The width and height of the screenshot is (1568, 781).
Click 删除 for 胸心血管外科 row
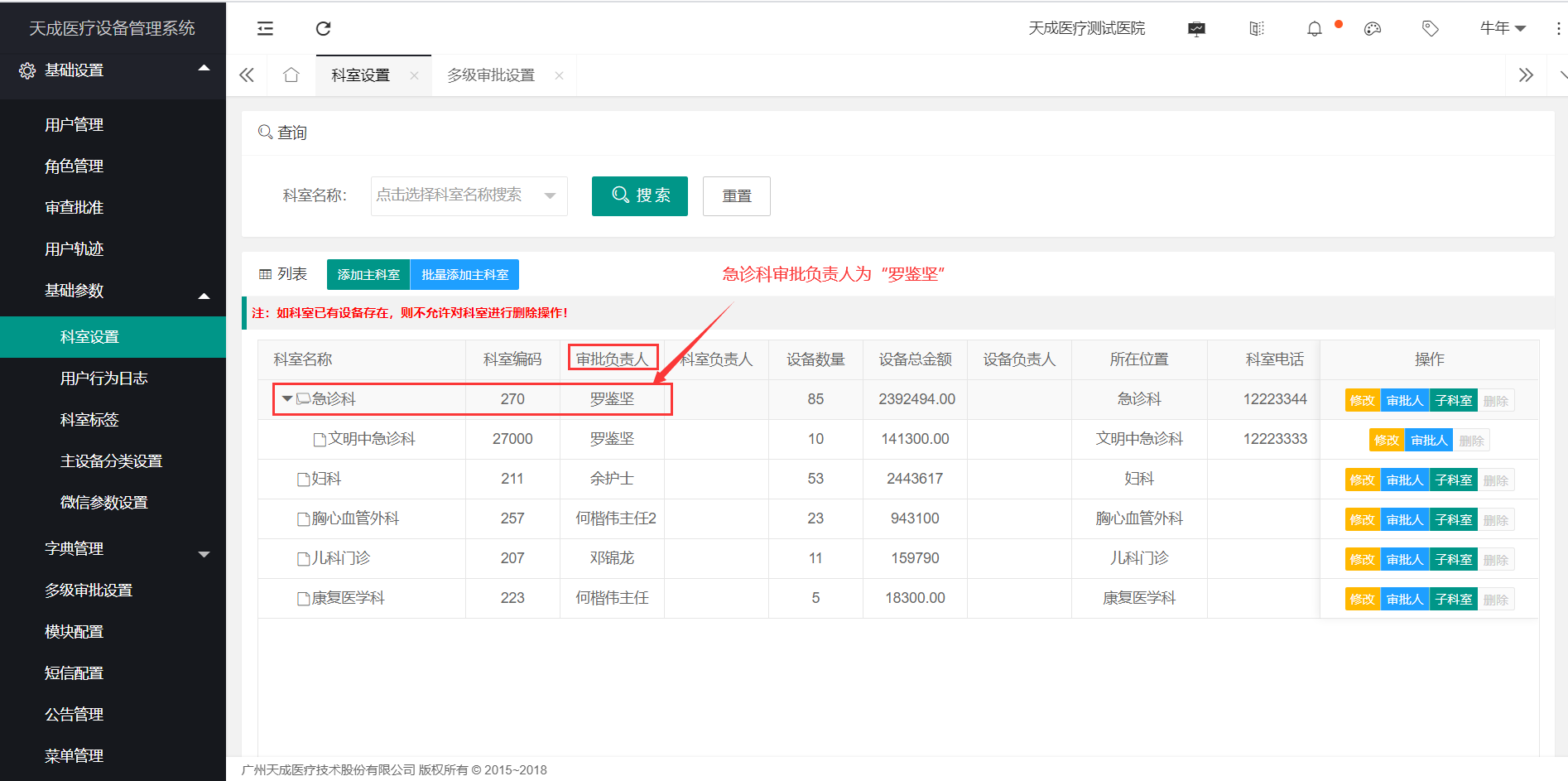coord(1496,520)
